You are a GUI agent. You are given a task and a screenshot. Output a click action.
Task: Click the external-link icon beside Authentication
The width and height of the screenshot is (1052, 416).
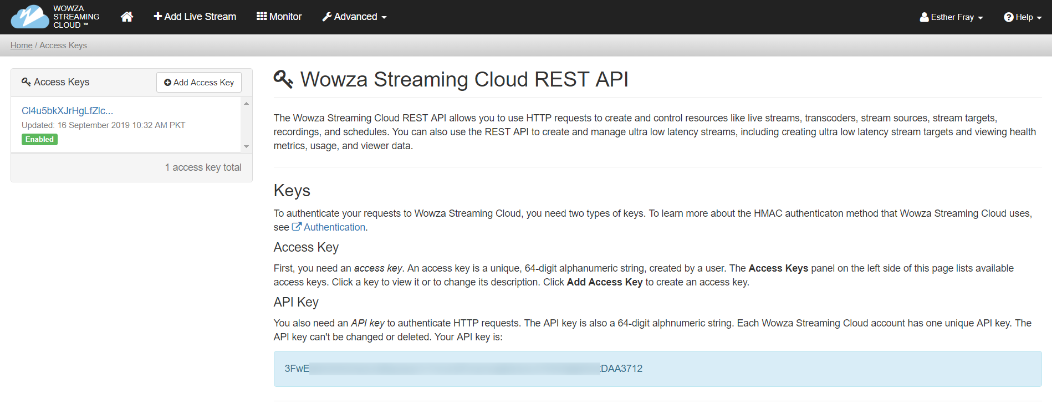[x=296, y=227]
